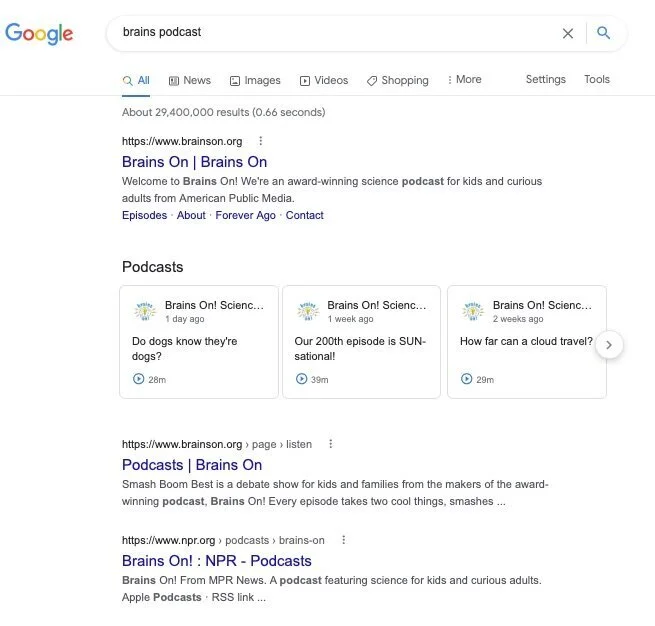Go to Forever Ago sitelink
The image size is (655, 626).
245,215
